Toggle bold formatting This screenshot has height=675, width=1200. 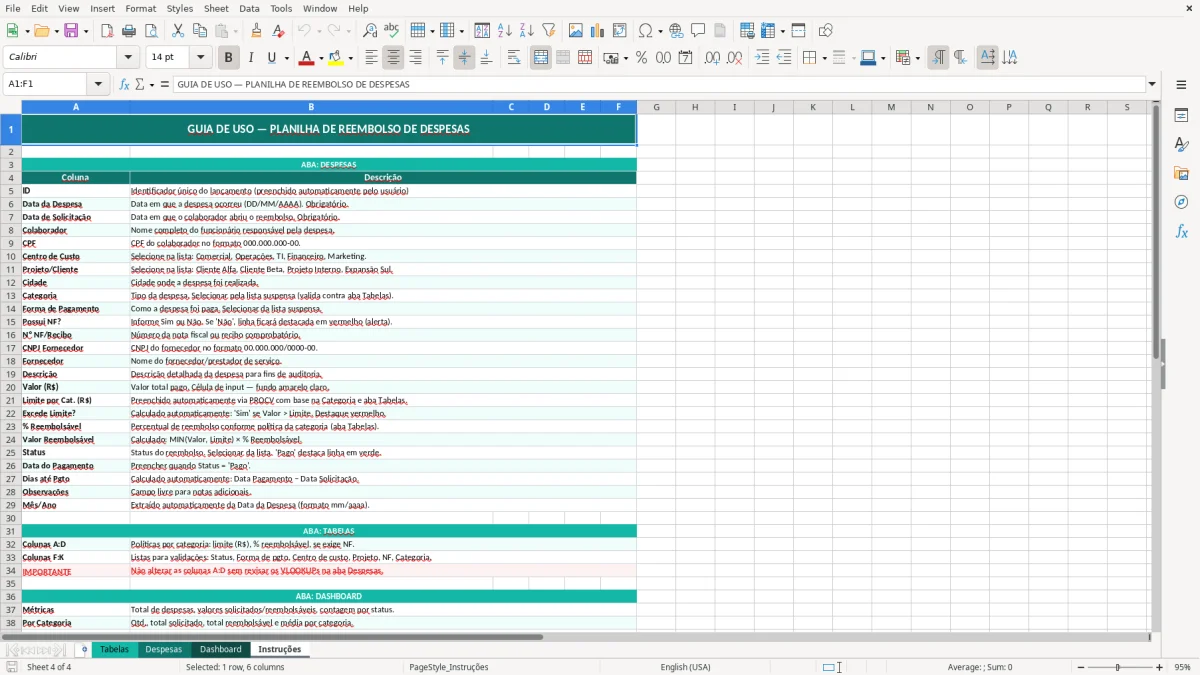(x=229, y=58)
